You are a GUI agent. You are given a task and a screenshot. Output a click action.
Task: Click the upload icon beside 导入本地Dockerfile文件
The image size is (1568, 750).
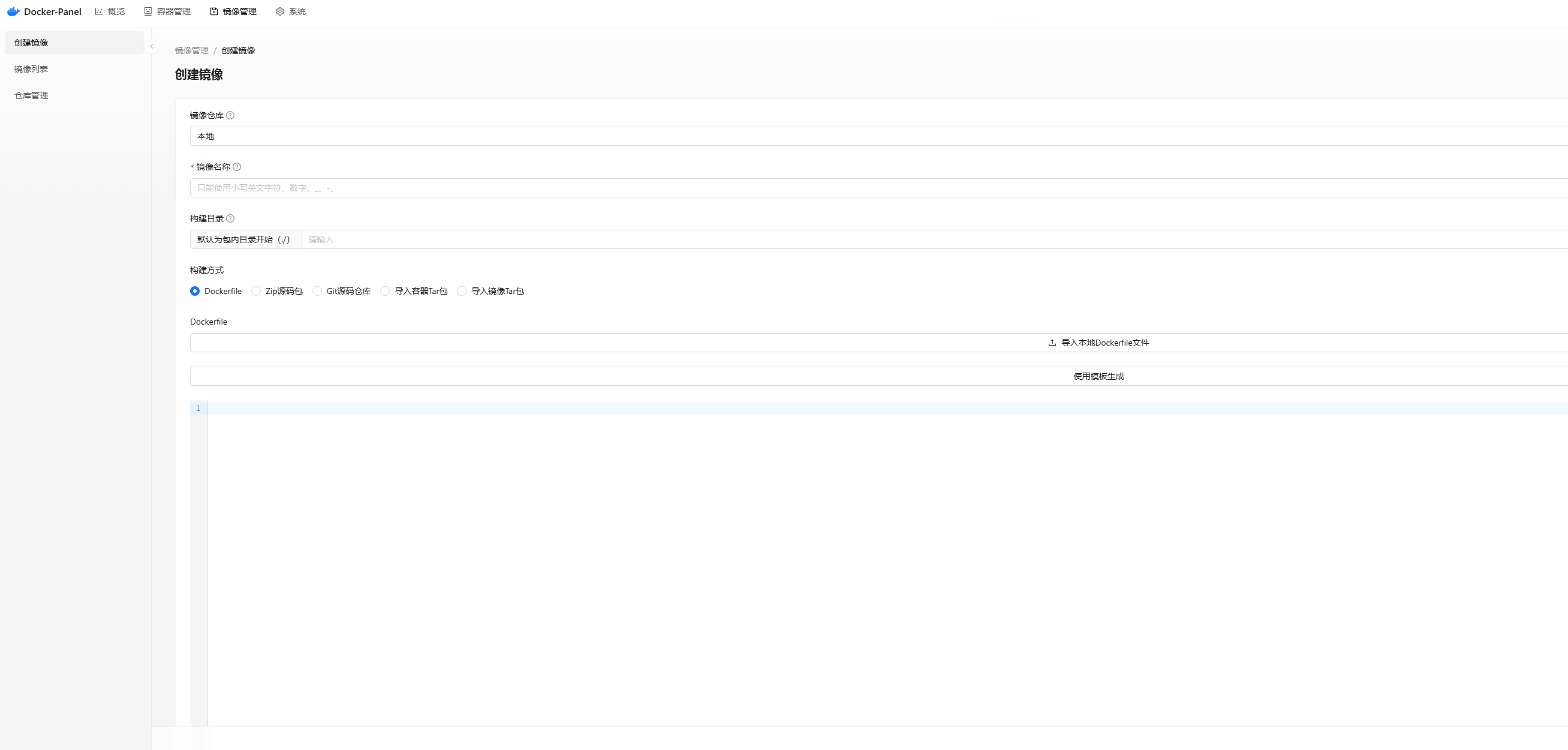(x=1052, y=343)
